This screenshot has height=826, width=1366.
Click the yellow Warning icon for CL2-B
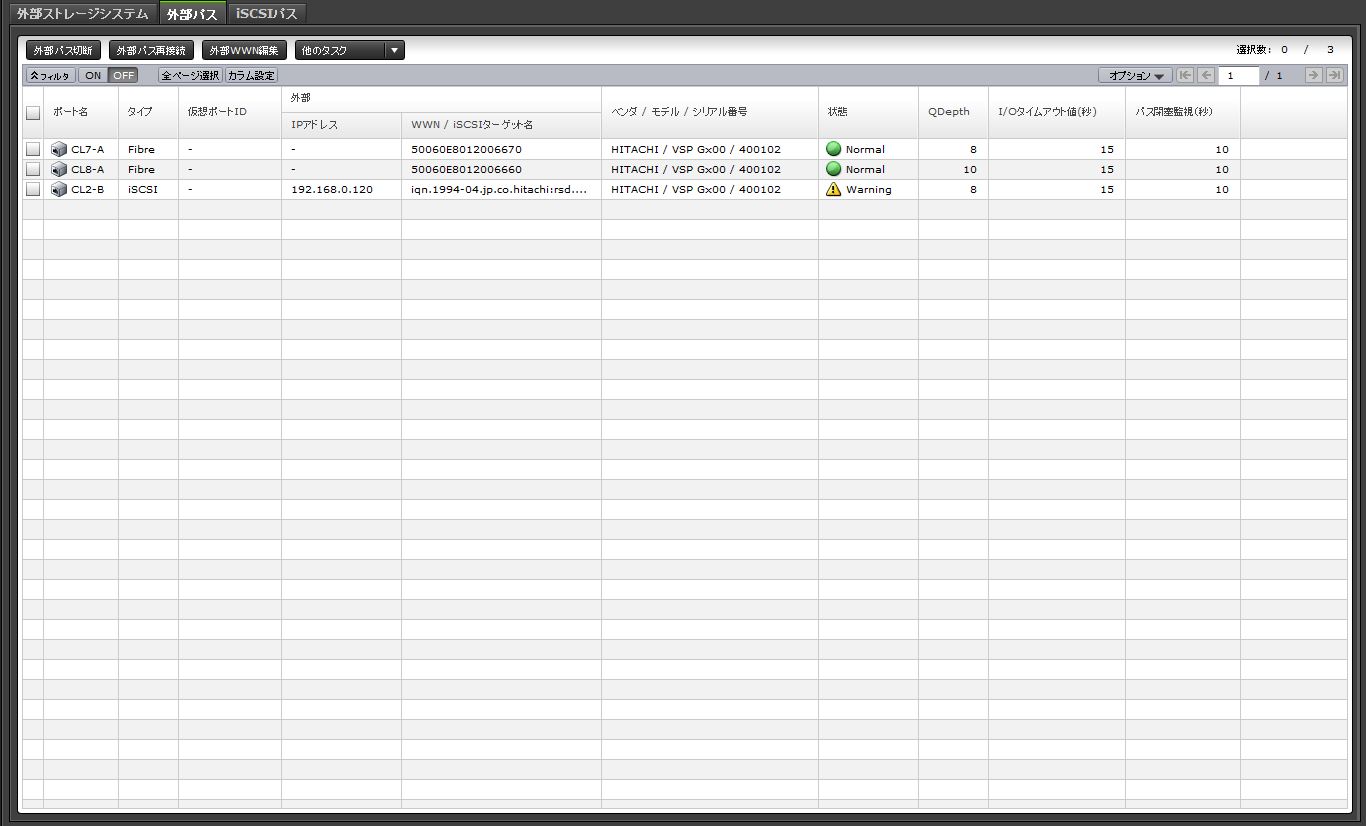point(833,189)
